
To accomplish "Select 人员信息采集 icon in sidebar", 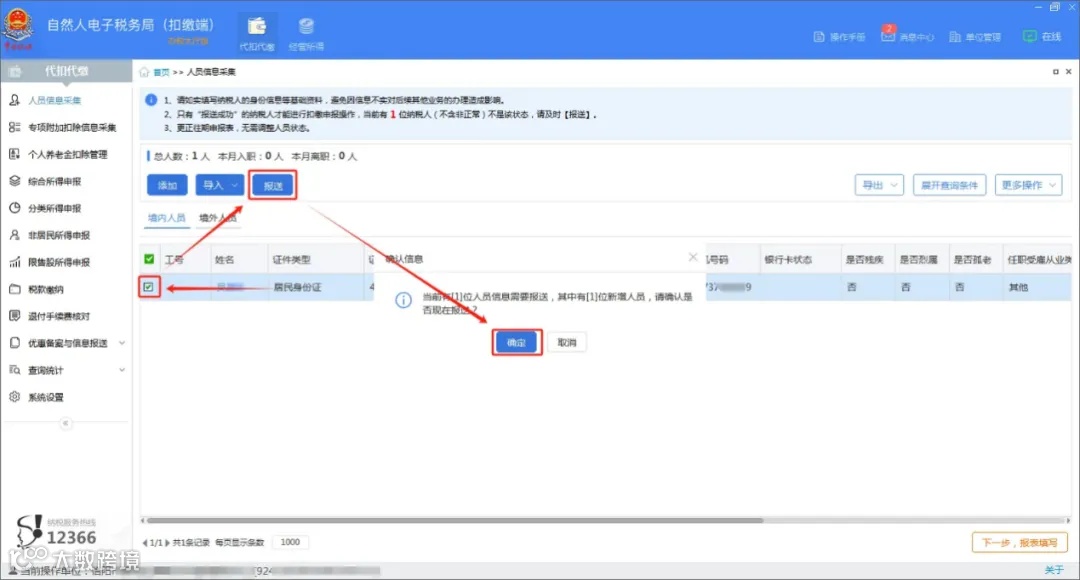I will [14, 100].
